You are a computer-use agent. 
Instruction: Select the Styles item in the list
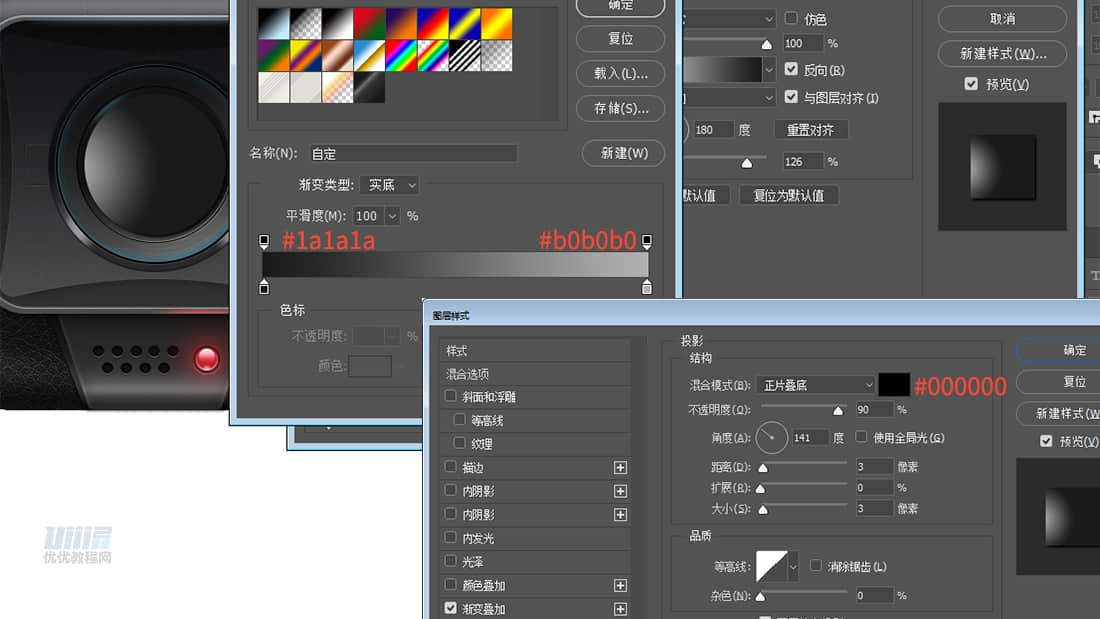(534, 350)
